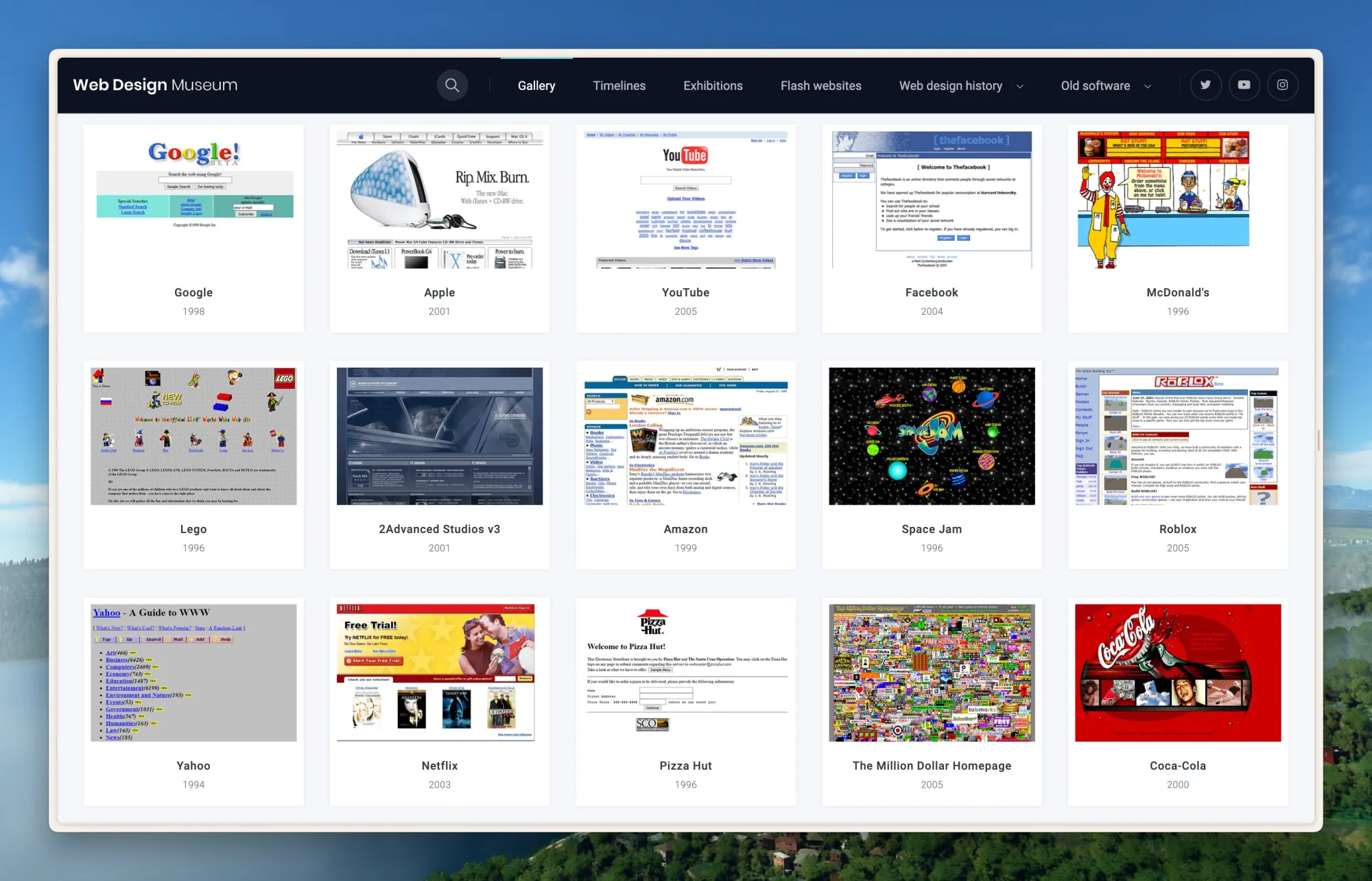Open the YouTube social icon
Viewport: 1372px width, 881px height.
pos(1244,85)
